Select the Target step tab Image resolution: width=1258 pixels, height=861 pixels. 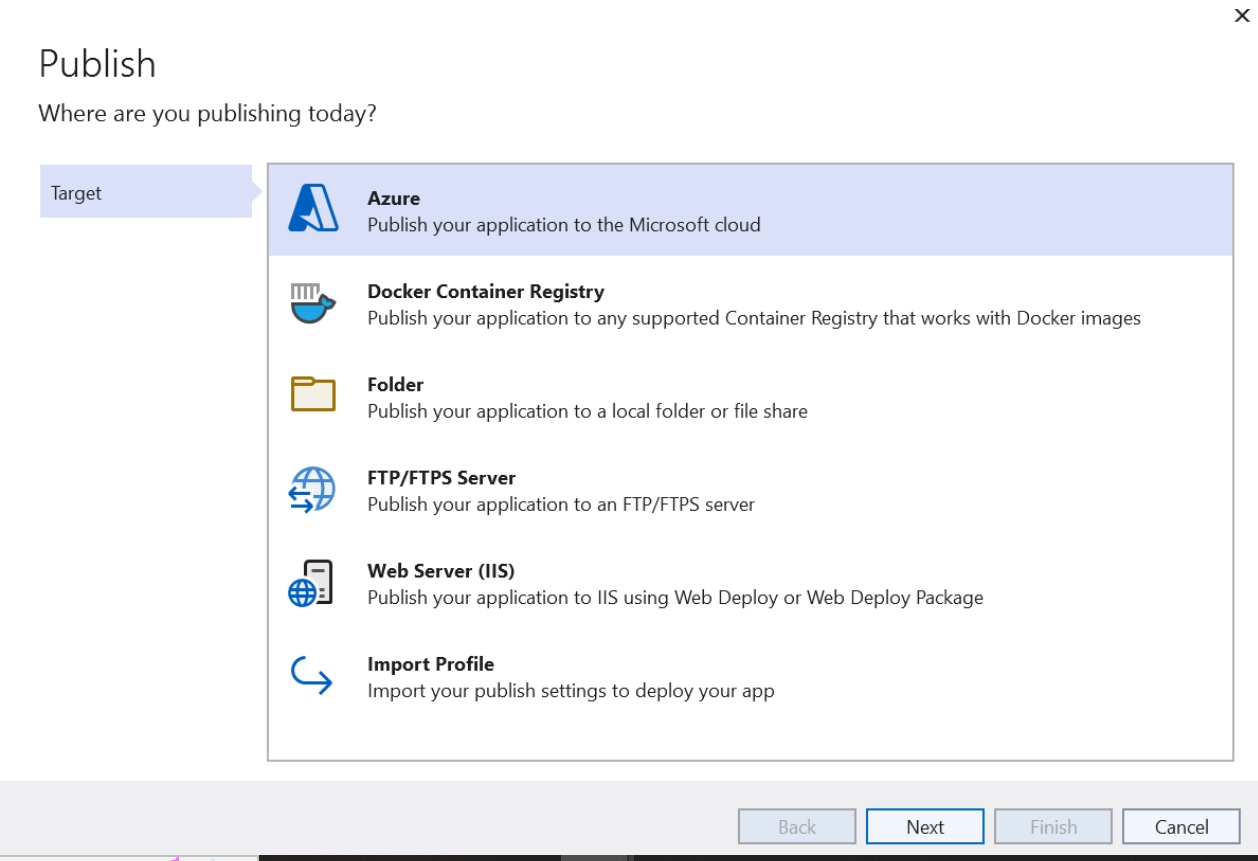pyautogui.click(x=145, y=192)
